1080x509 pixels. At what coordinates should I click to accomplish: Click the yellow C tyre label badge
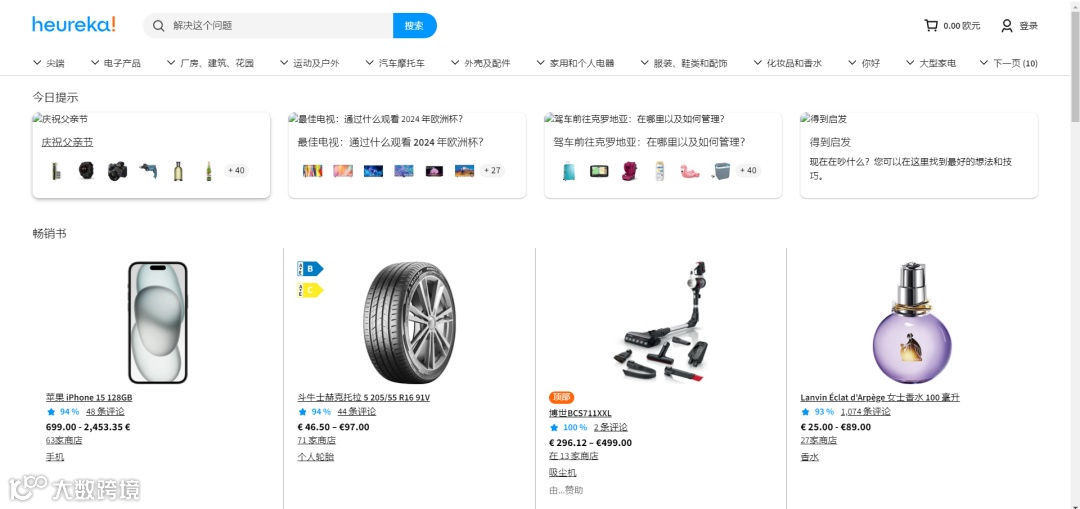point(309,290)
